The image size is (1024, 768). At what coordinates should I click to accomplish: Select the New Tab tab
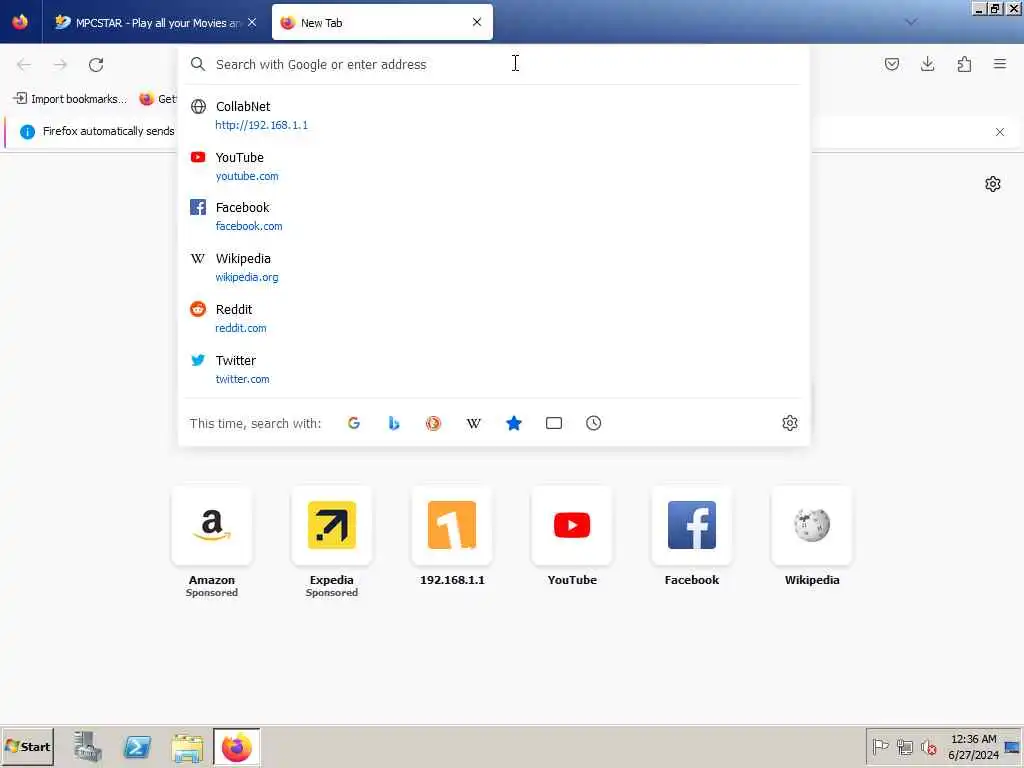click(382, 23)
